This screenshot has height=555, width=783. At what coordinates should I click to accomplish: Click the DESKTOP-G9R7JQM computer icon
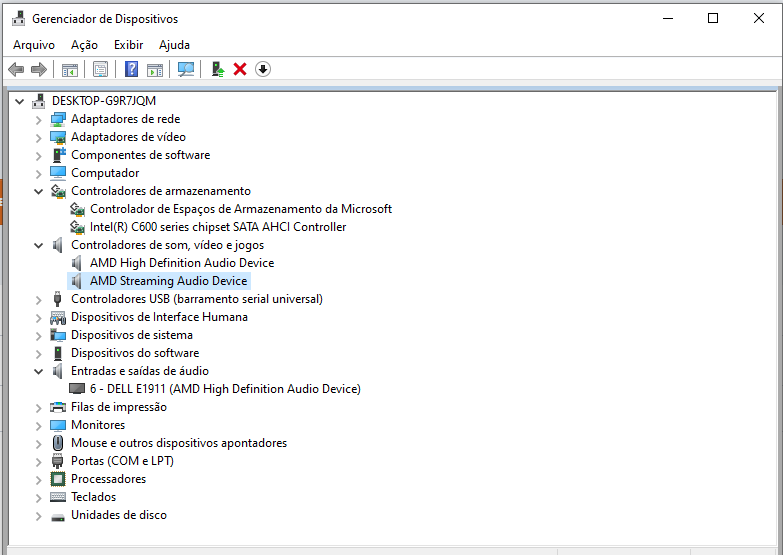click(x=38, y=101)
